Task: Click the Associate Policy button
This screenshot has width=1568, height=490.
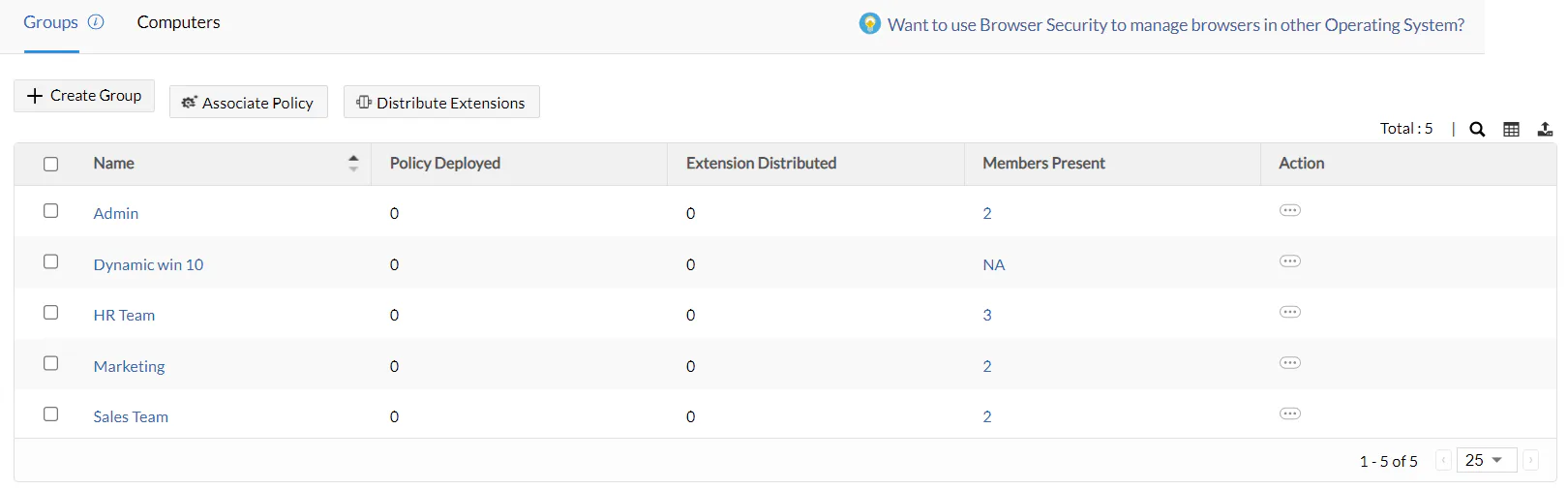Action: (x=249, y=103)
